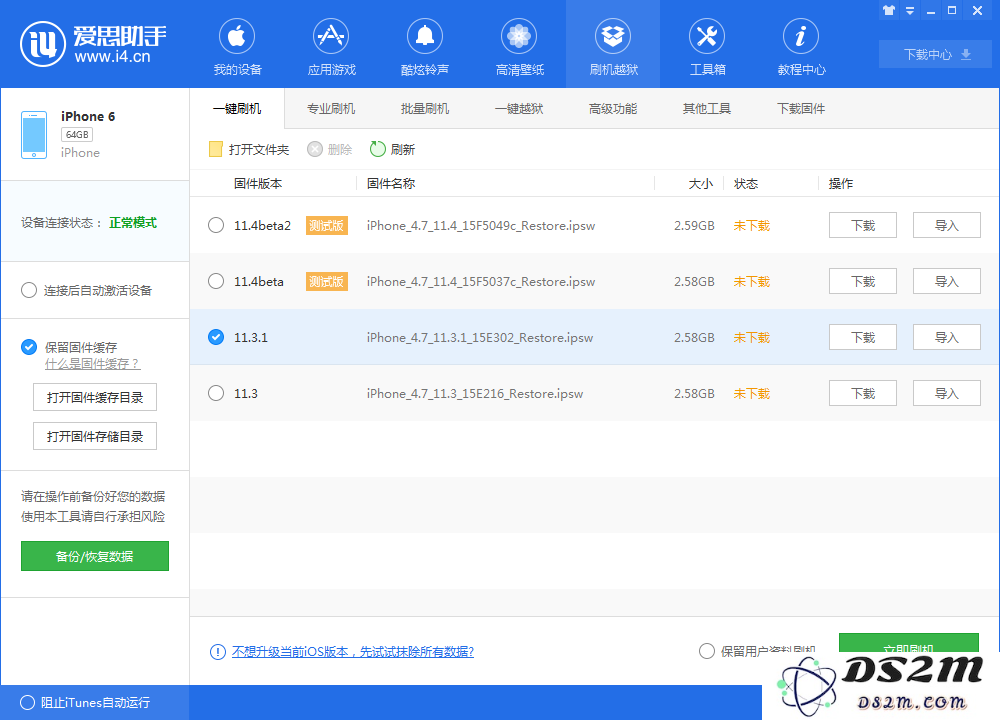Click the 测试版 badge on 11.4beta2
The image size is (1000, 720).
pos(327,225)
